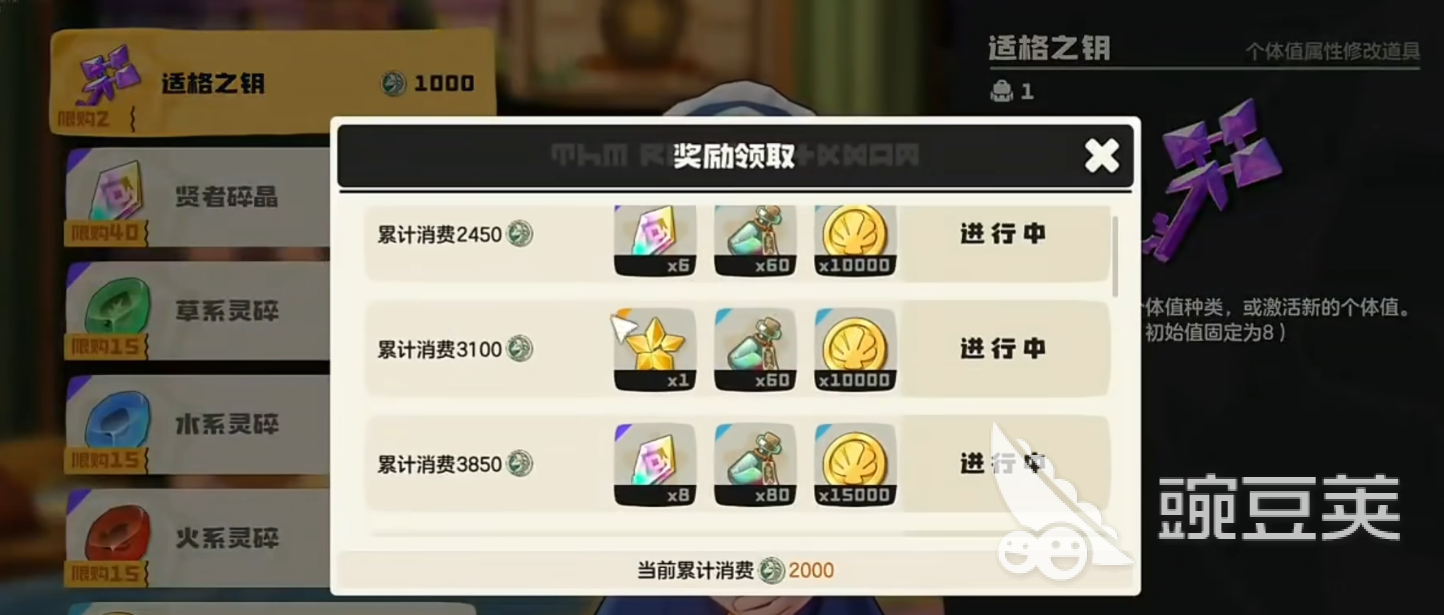This screenshot has height=615, width=1444.
Task: Select the potion bottle reward in 2450 row
Action: point(755,240)
